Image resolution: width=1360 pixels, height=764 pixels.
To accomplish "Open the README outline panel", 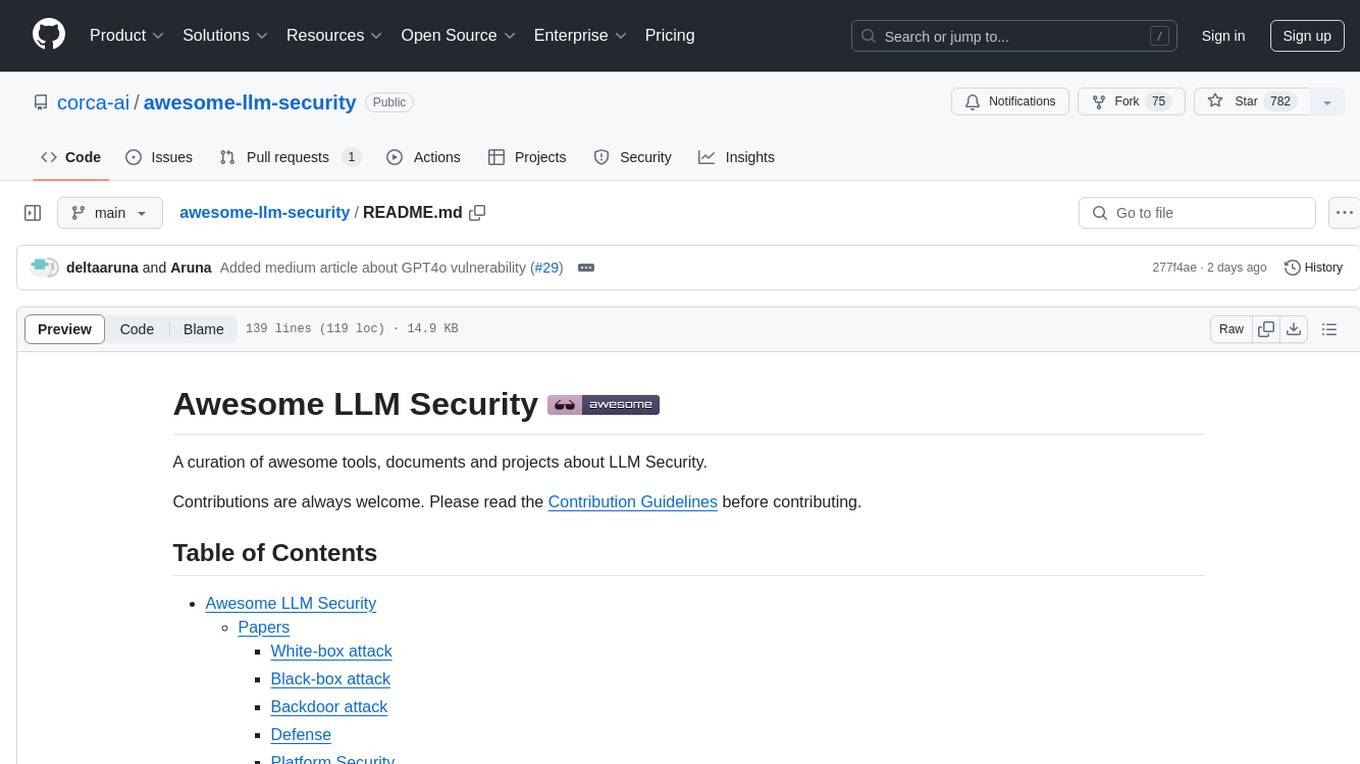I will (x=1329, y=329).
